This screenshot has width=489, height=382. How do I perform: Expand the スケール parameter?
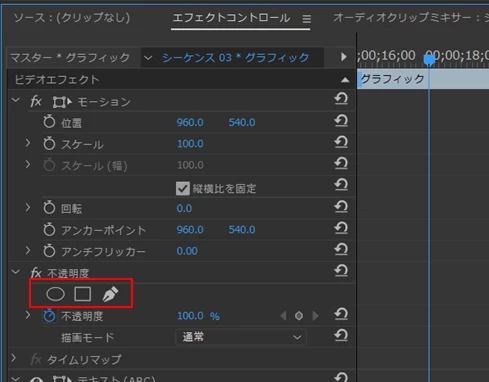pyautogui.click(x=28, y=143)
